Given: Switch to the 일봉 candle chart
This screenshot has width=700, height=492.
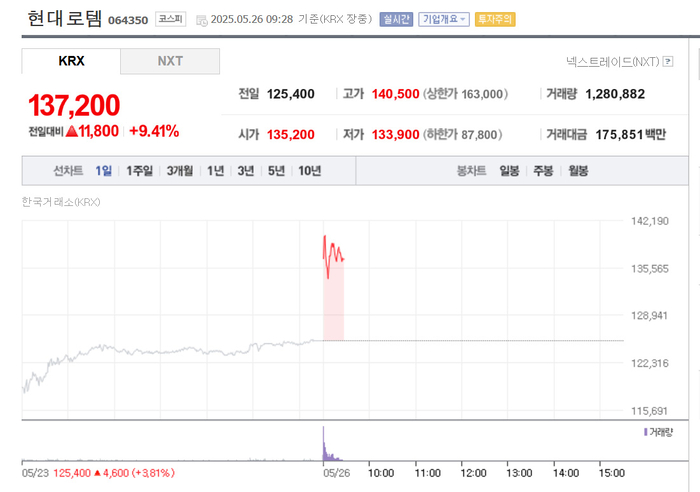Looking at the screenshot, I should coord(509,171).
